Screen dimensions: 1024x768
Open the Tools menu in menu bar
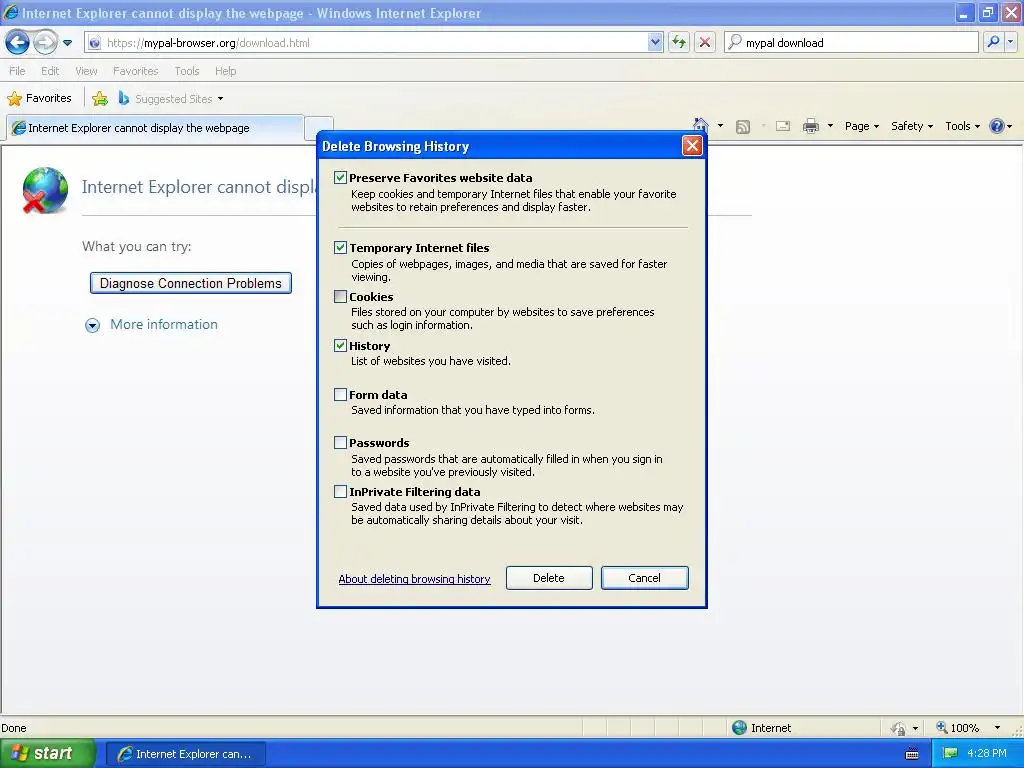tap(187, 71)
